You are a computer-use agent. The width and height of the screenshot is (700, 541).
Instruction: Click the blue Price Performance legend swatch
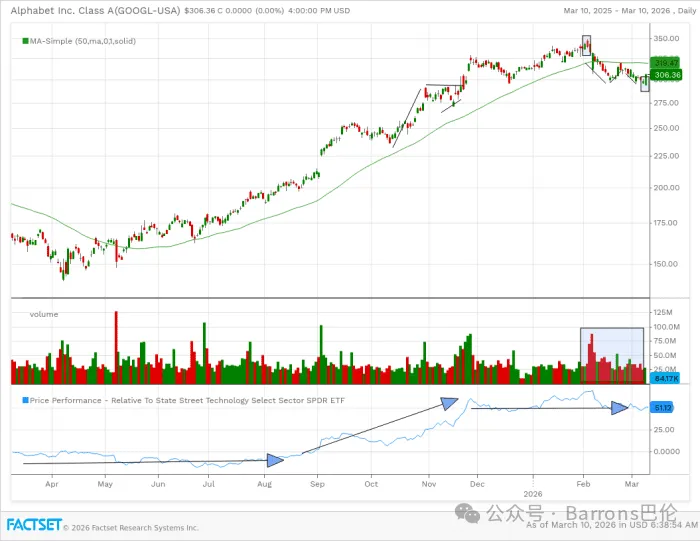(x=25, y=400)
